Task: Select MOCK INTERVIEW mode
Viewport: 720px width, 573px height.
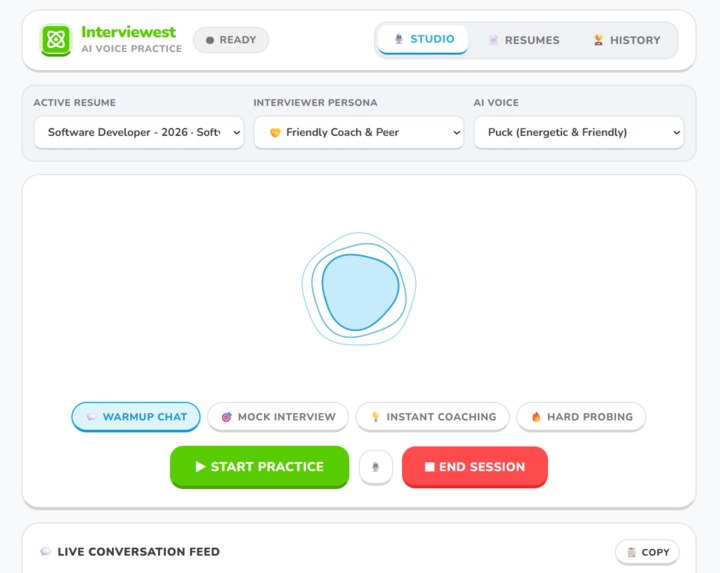Action: (278, 417)
